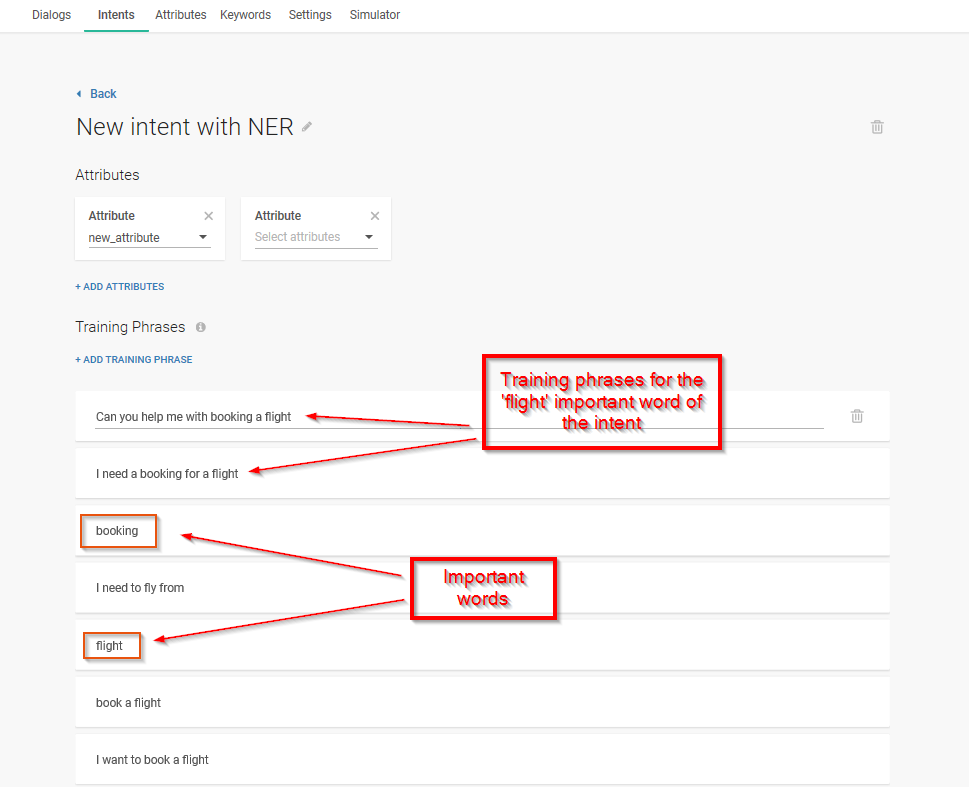Open the Settings tab
Screen dimensions: 969x787
pyautogui.click(x=310, y=15)
